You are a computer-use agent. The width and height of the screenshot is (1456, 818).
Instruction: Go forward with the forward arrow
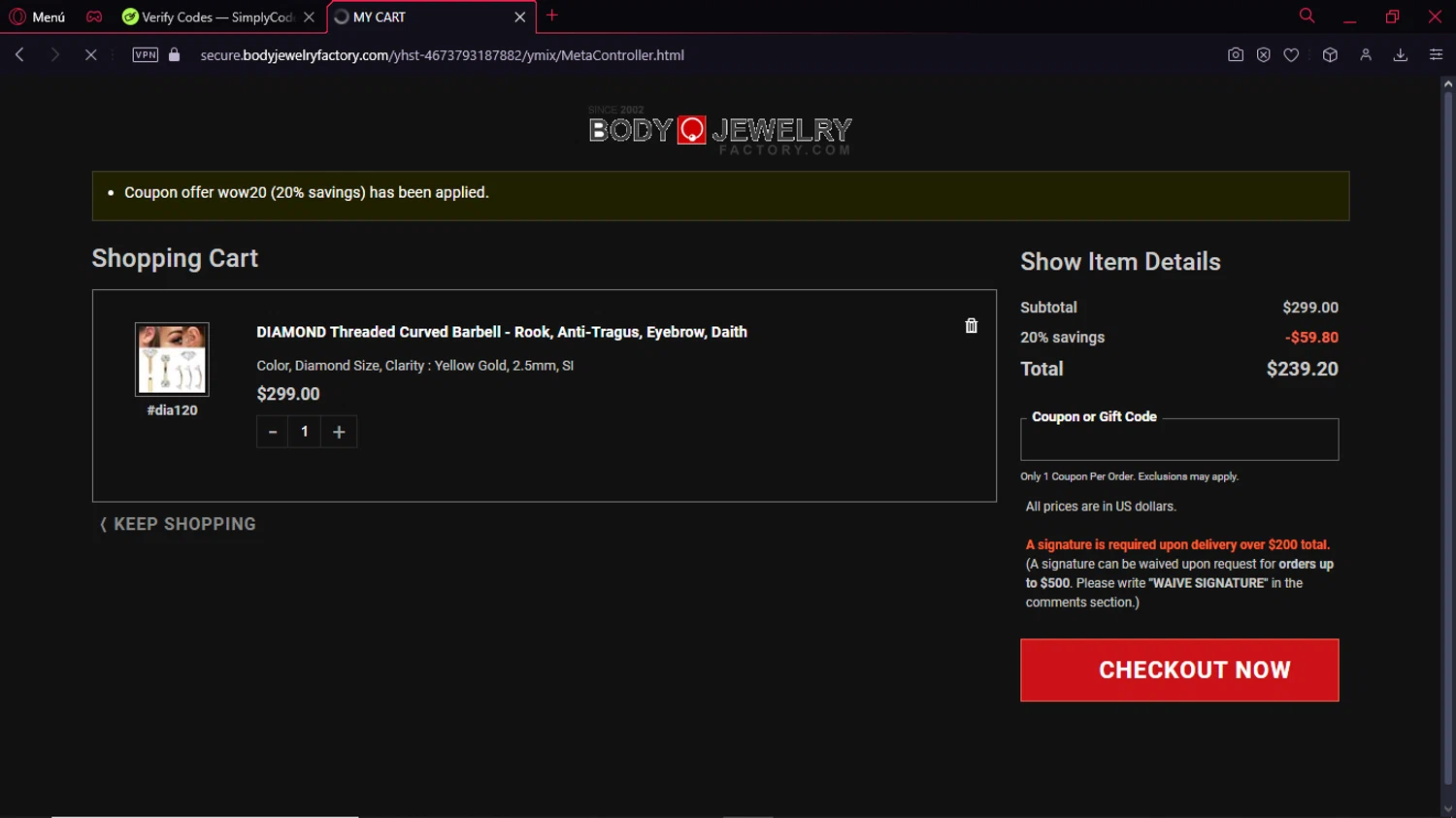[55, 55]
